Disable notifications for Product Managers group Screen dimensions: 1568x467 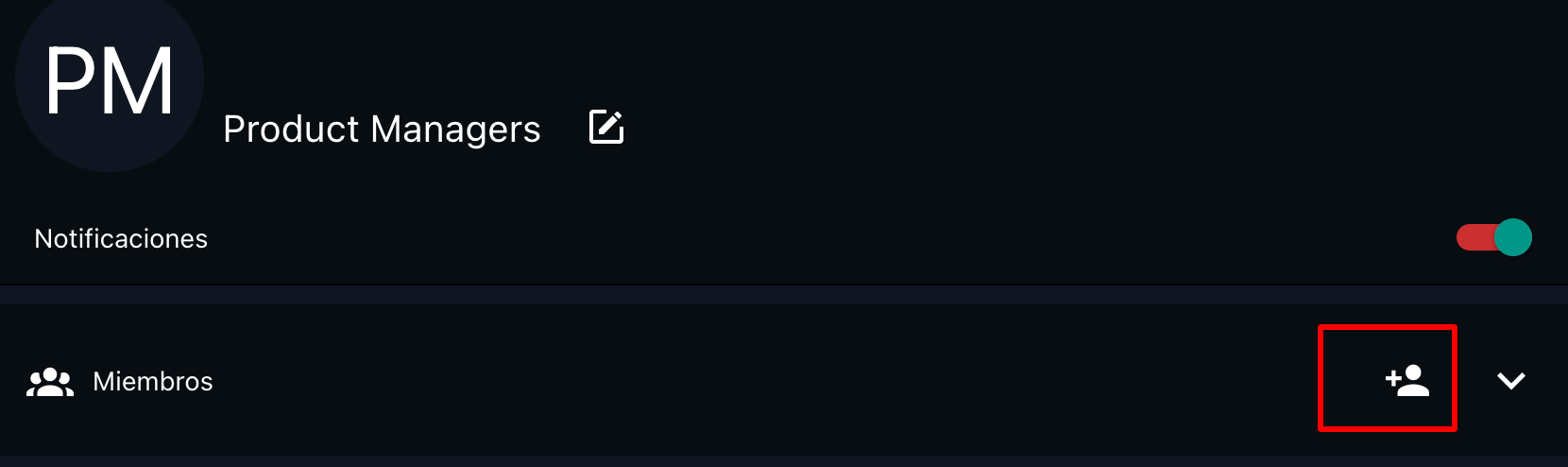[x=1493, y=237]
